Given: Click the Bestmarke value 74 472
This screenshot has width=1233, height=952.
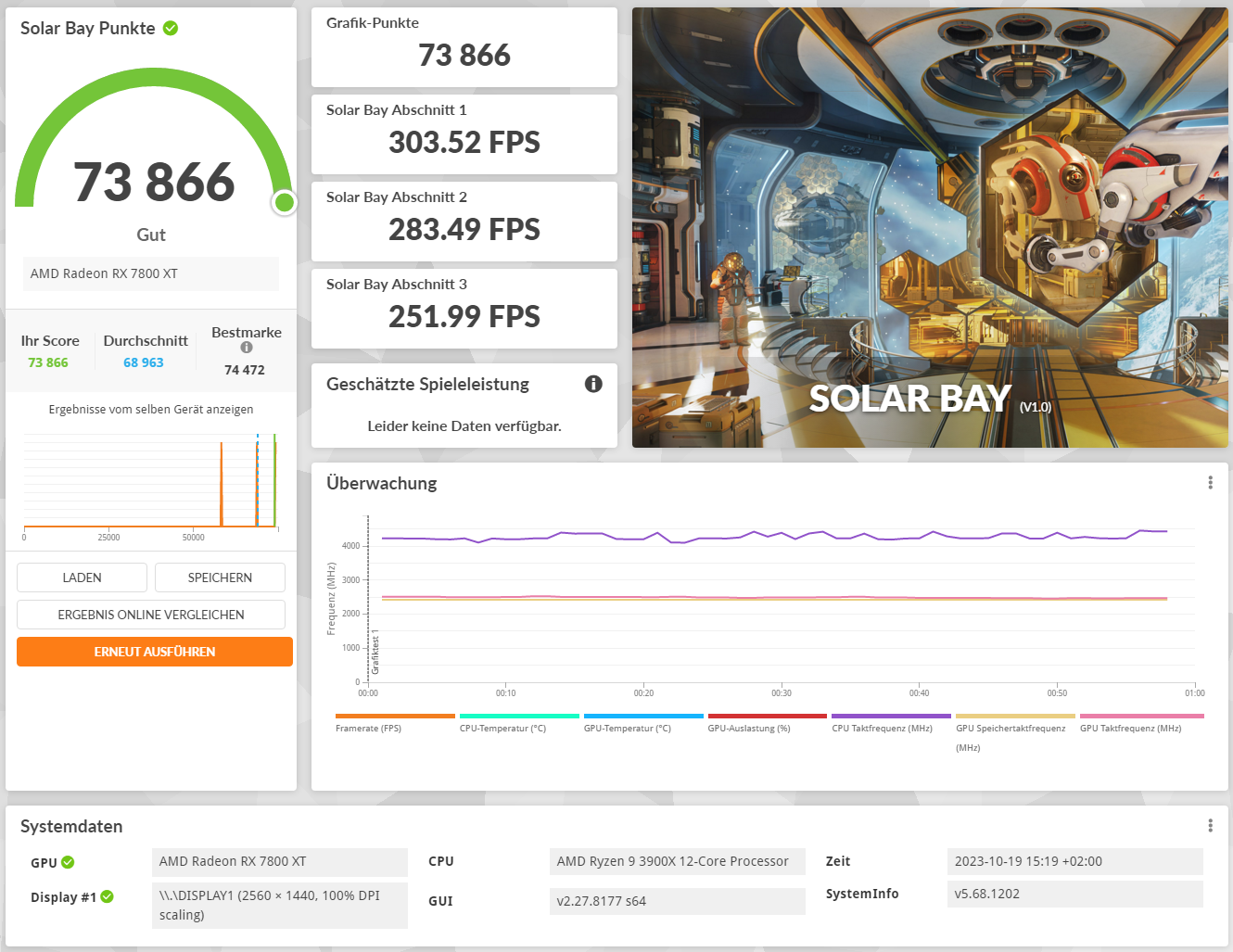Looking at the screenshot, I should click(x=245, y=370).
